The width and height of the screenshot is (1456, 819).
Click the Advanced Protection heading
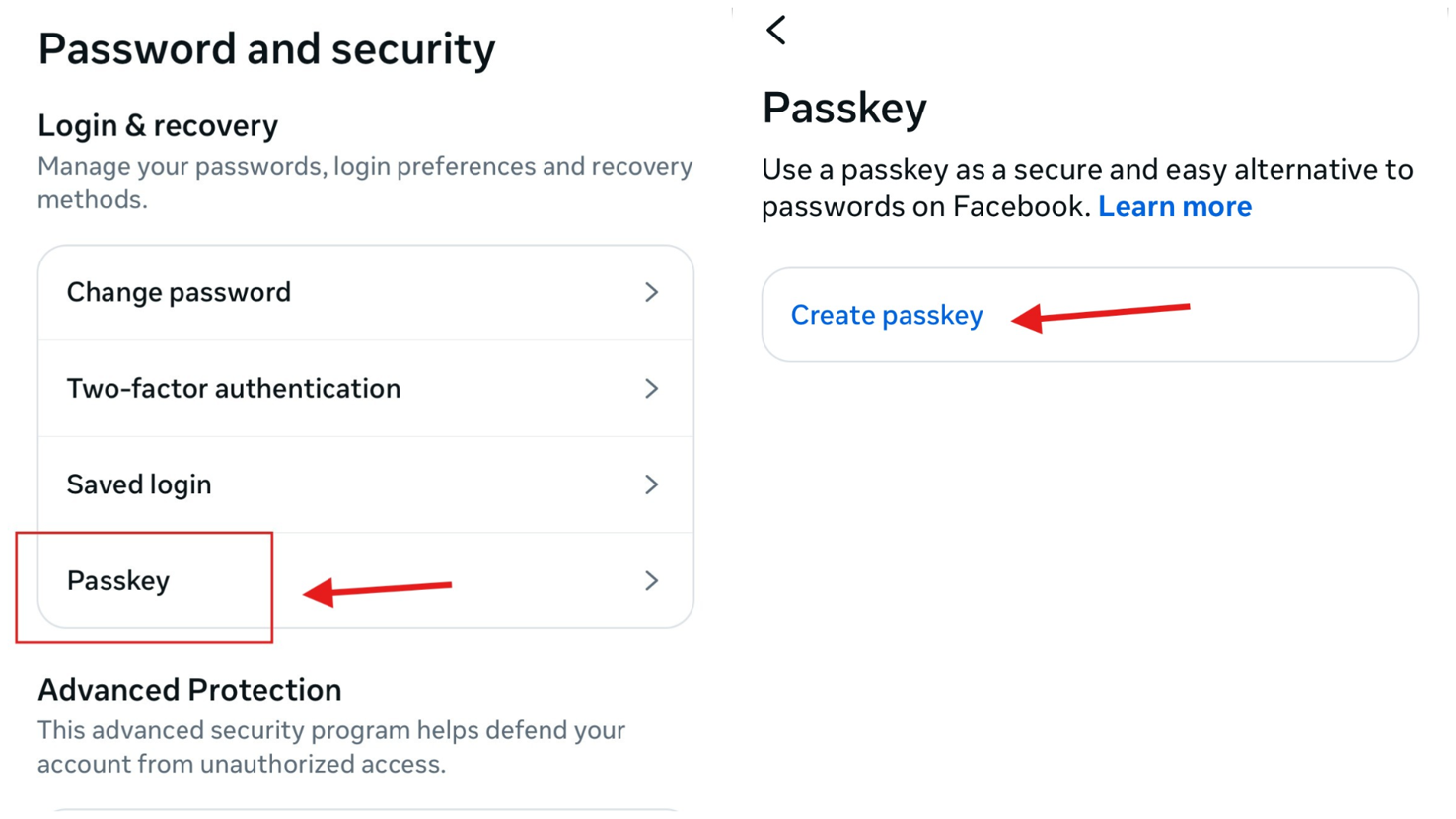coord(189,689)
